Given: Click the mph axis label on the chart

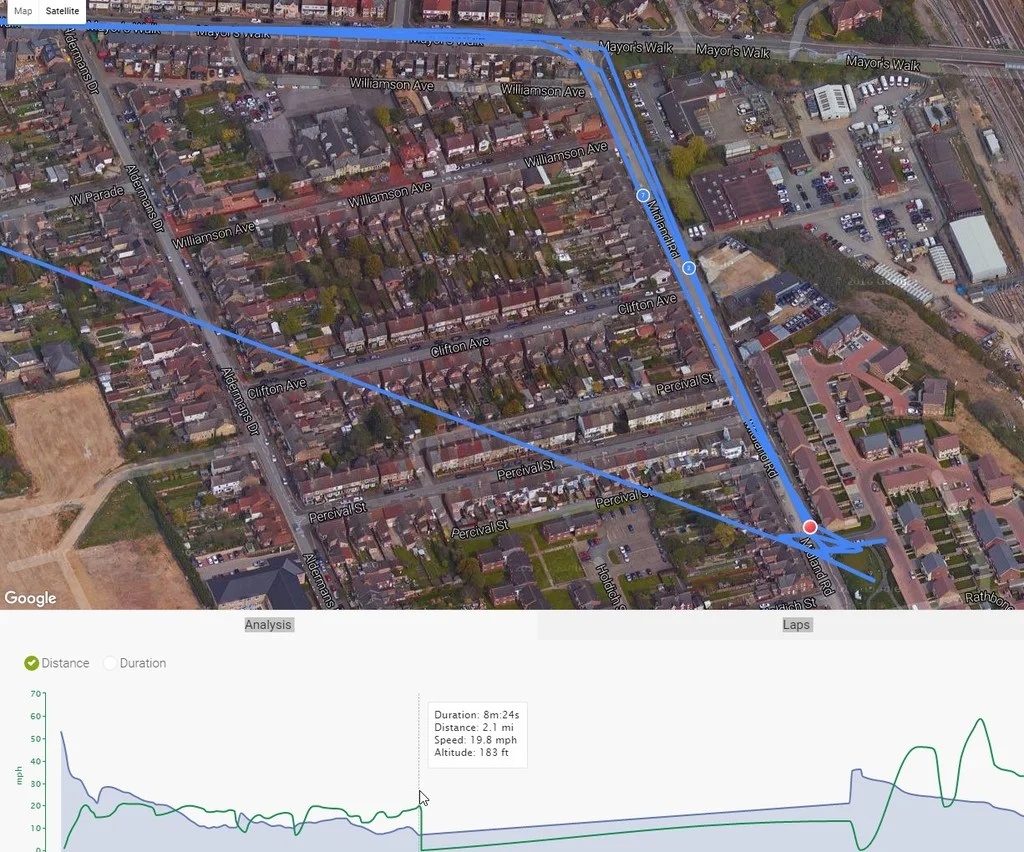Looking at the screenshot, I should point(19,776).
